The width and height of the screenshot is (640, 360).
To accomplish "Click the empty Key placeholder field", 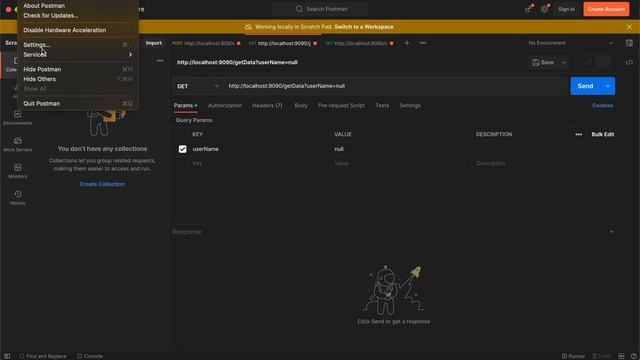I will (x=259, y=163).
